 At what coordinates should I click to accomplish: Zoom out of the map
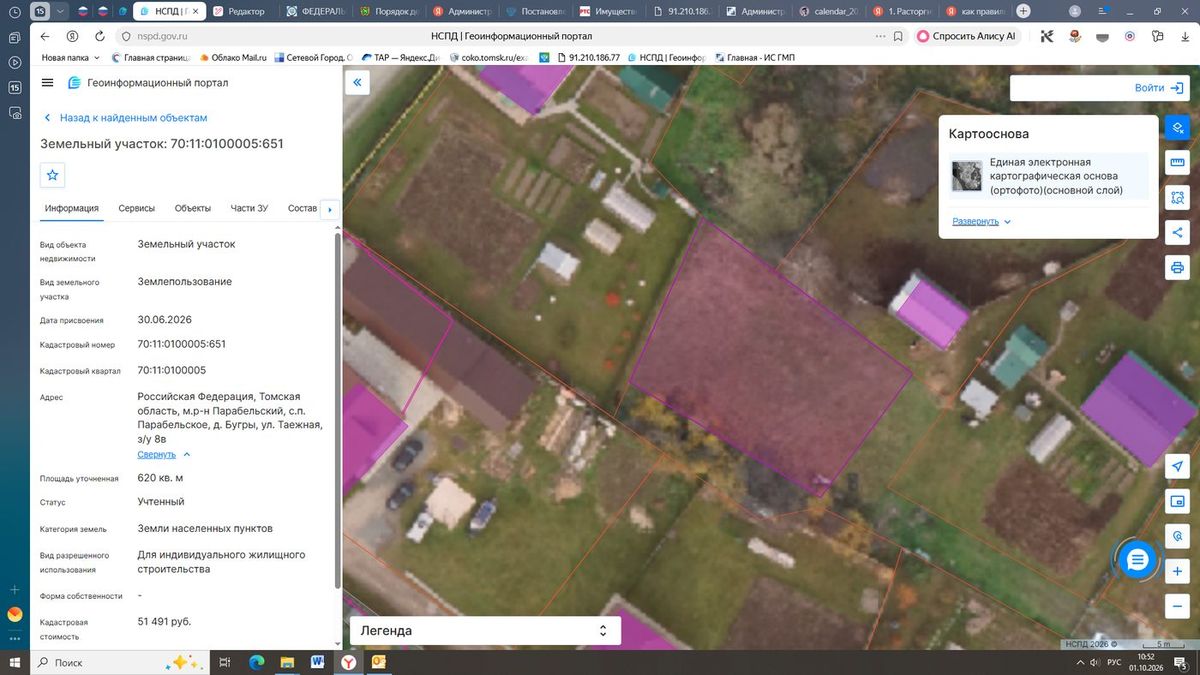[x=1177, y=606]
